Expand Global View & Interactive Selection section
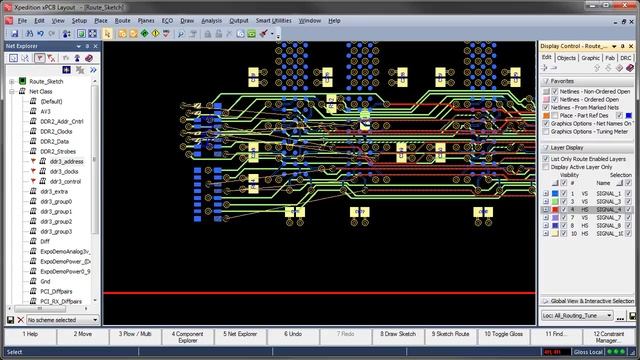 [x=546, y=301]
